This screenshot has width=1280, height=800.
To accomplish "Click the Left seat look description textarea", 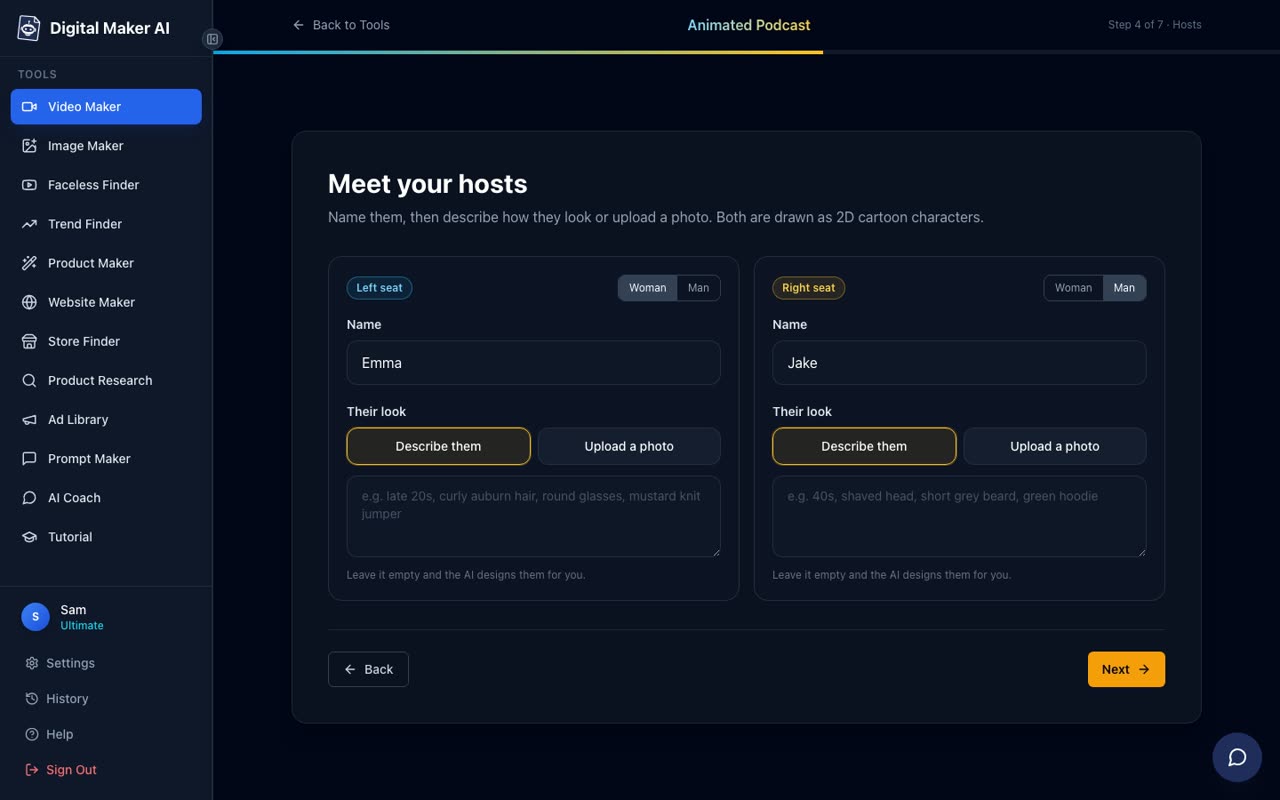I will point(534,516).
